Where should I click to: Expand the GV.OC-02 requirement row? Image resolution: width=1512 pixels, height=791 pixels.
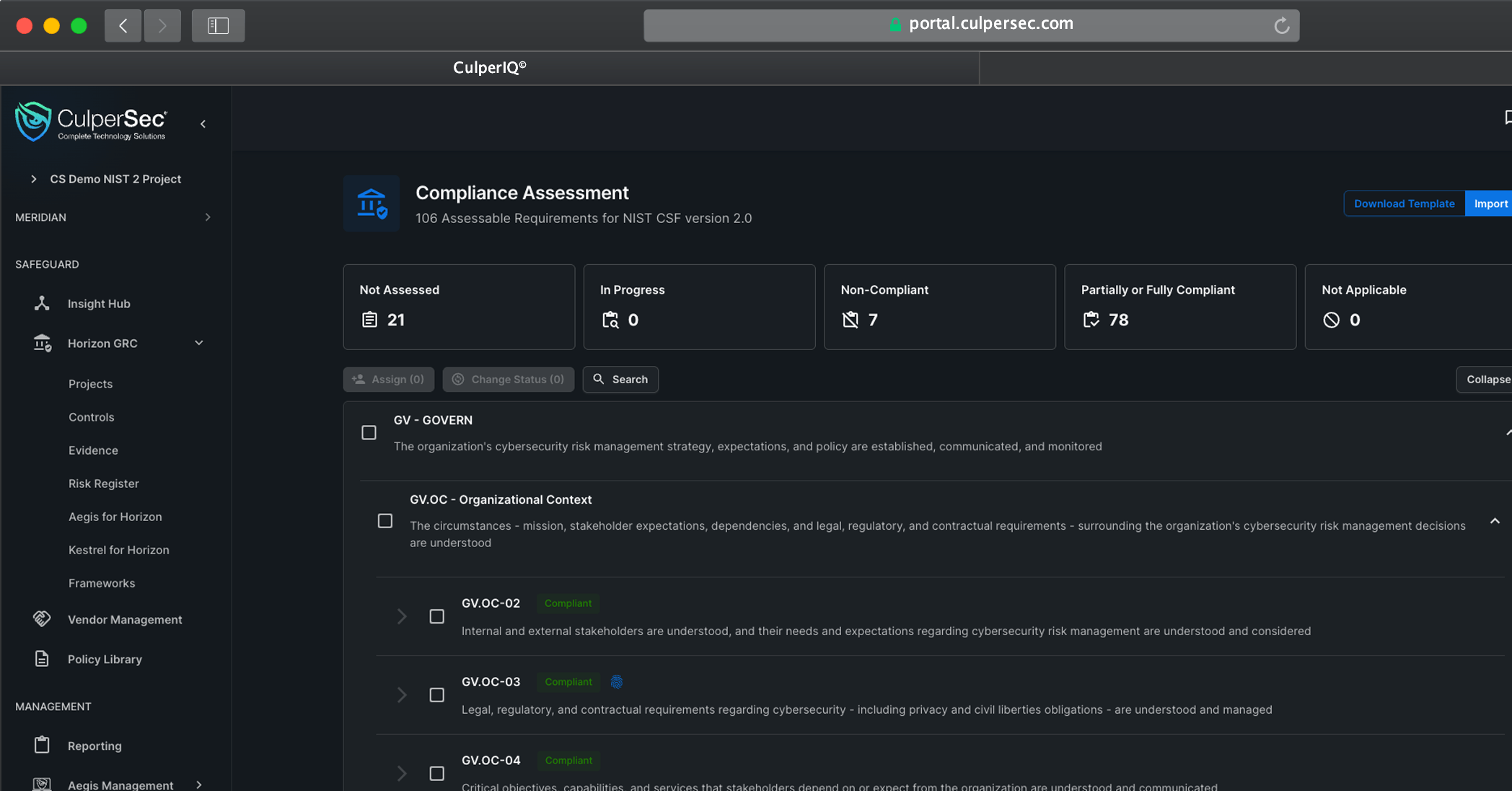pos(402,616)
